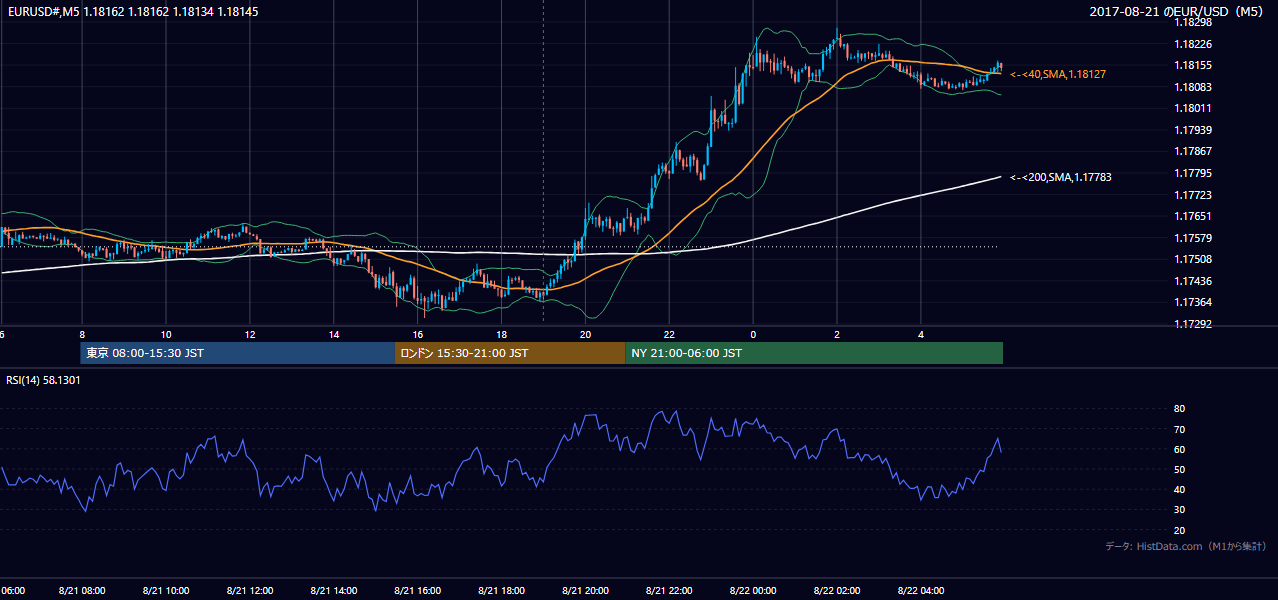Click price axis label 1.18155
Image resolution: width=1278 pixels, height=600 pixels.
[x=1192, y=65]
